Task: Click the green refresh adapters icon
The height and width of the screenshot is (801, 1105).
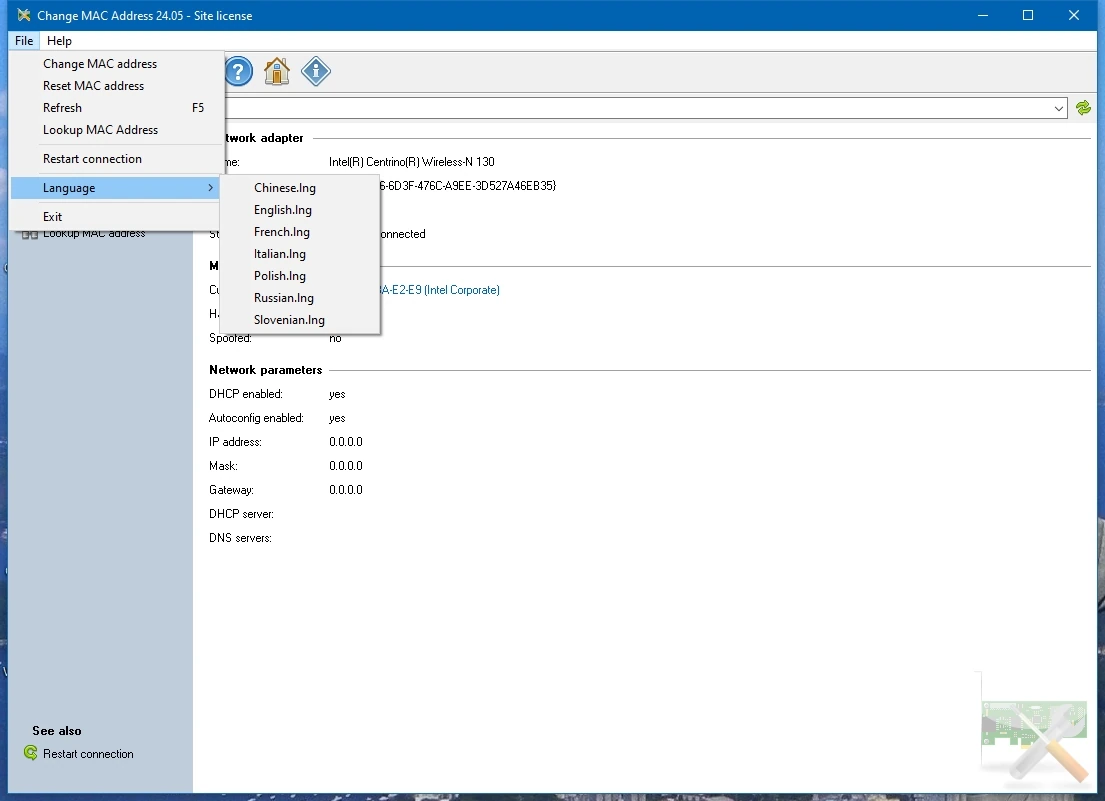Action: tap(1083, 108)
